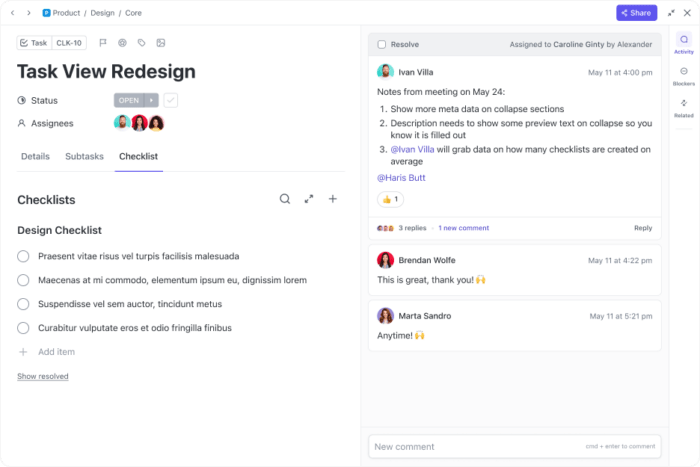Click the Share button
700x467 pixels.
click(636, 13)
